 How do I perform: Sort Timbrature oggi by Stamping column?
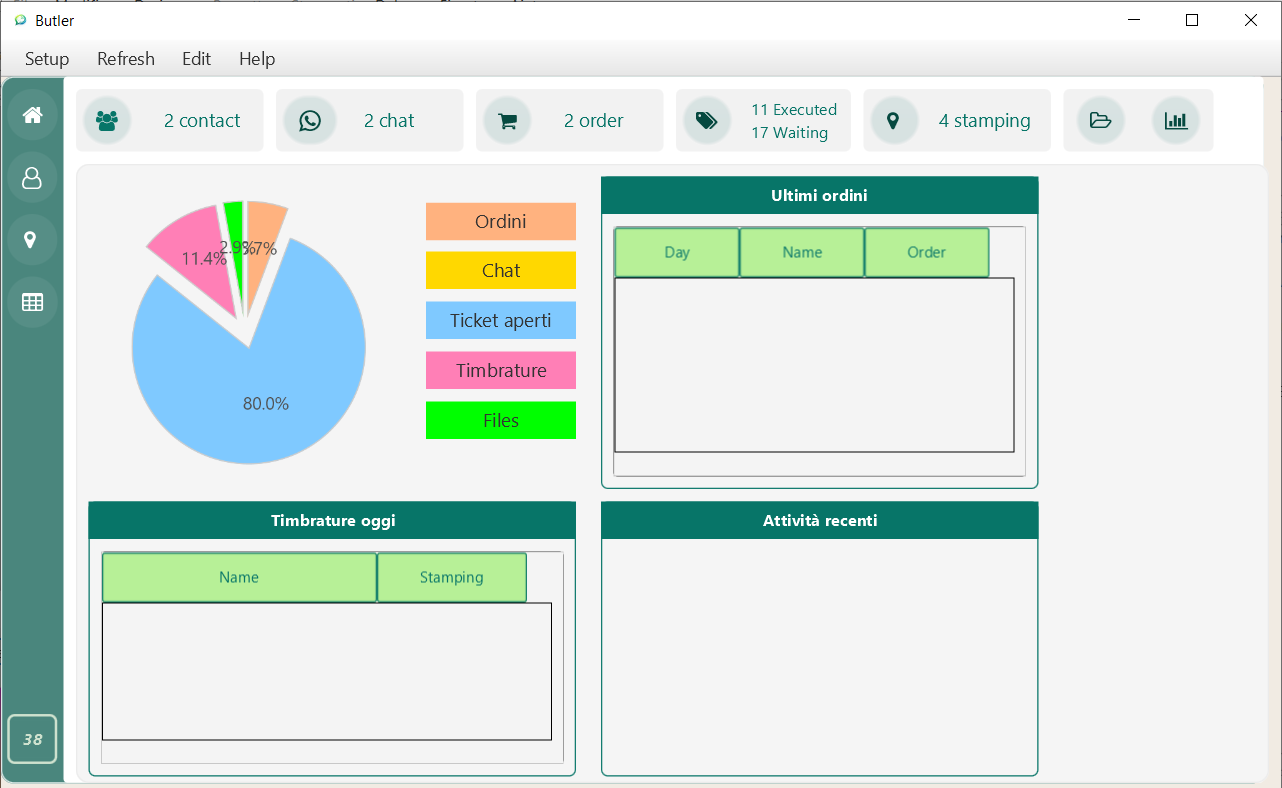pyautogui.click(x=452, y=578)
